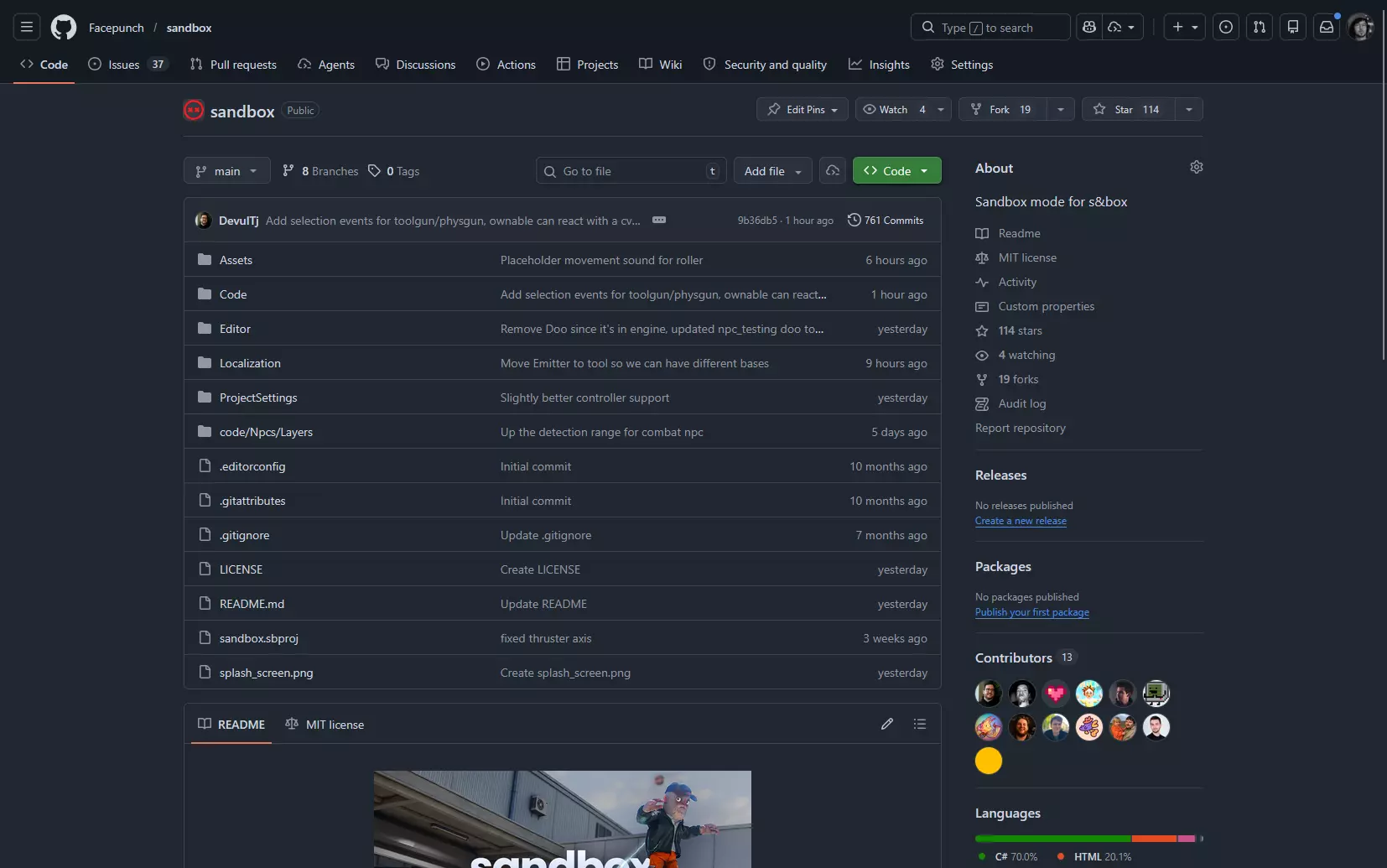The width and height of the screenshot is (1387, 868).
Task: Click Publish your first package link
Action: pos(1032,612)
